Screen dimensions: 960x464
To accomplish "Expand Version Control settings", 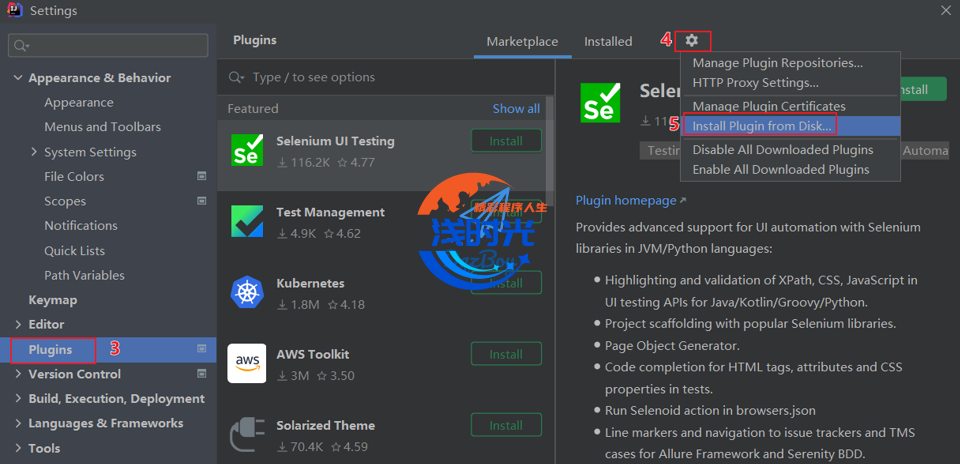I will pyautogui.click(x=18, y=374).
